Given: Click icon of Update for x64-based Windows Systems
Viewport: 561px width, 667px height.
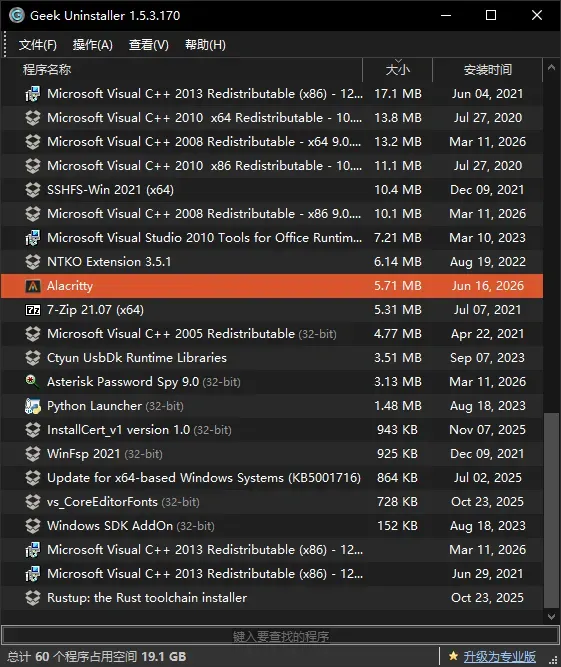Looking at the screenshot, I should 33,478.
